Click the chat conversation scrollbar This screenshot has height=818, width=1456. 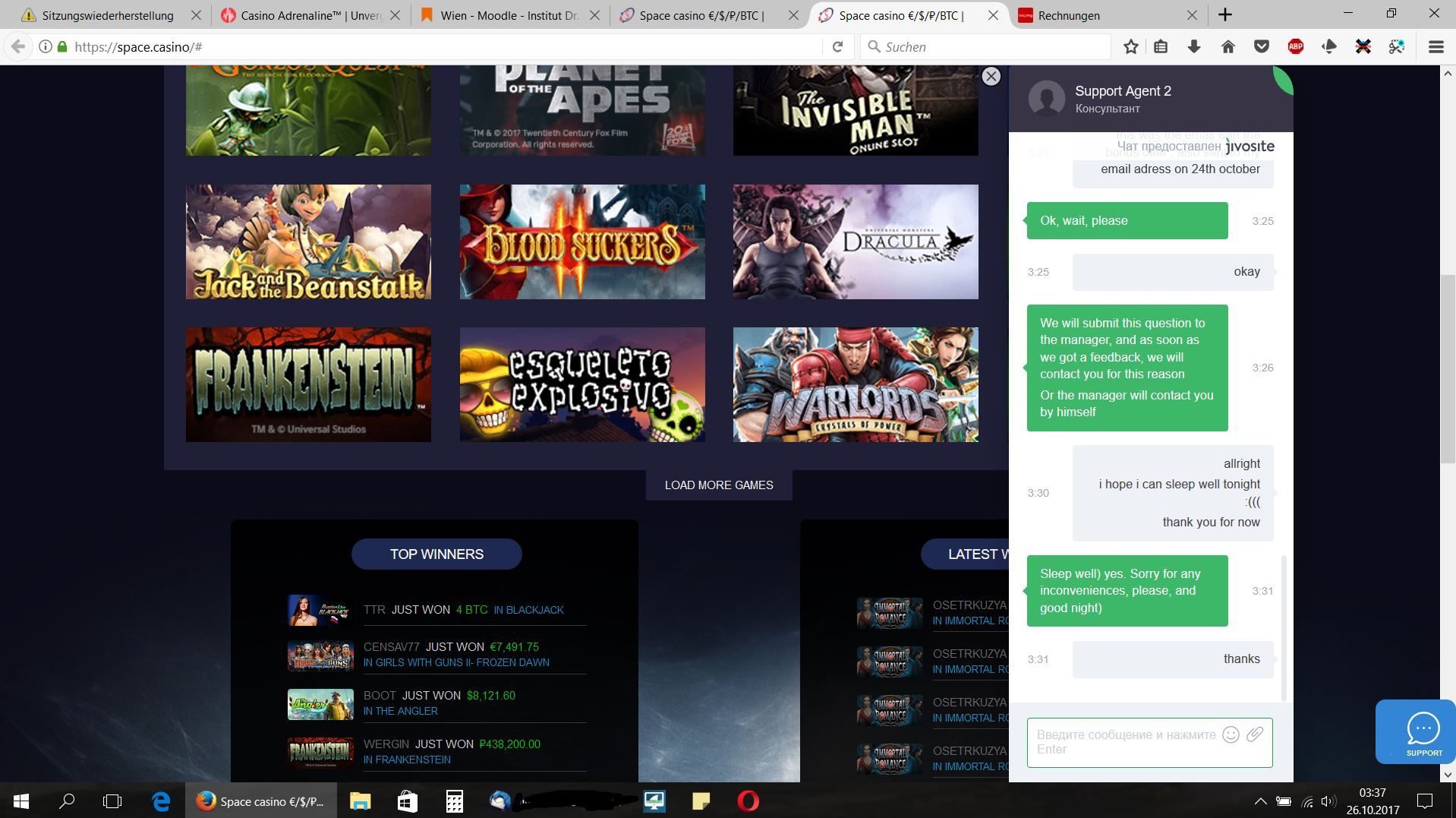1284,629
